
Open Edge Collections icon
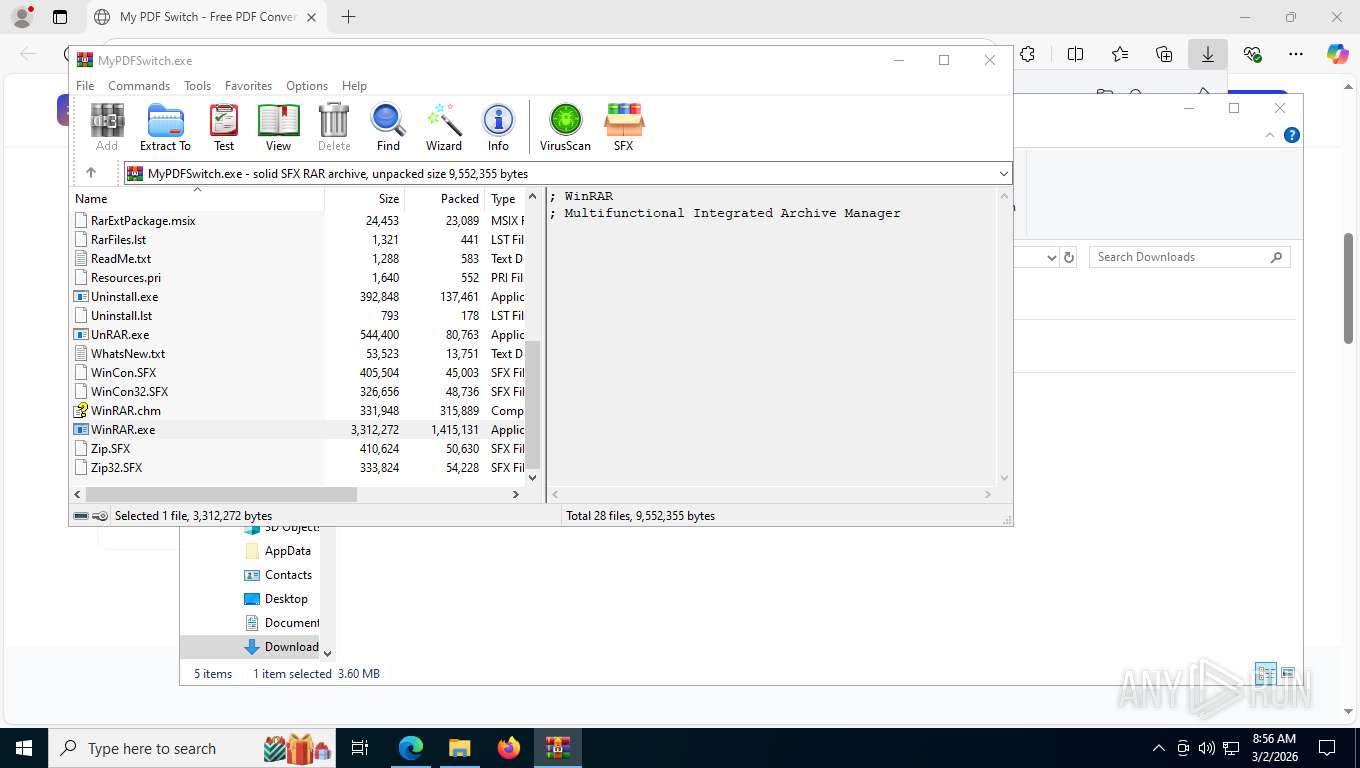point(1164,54)
